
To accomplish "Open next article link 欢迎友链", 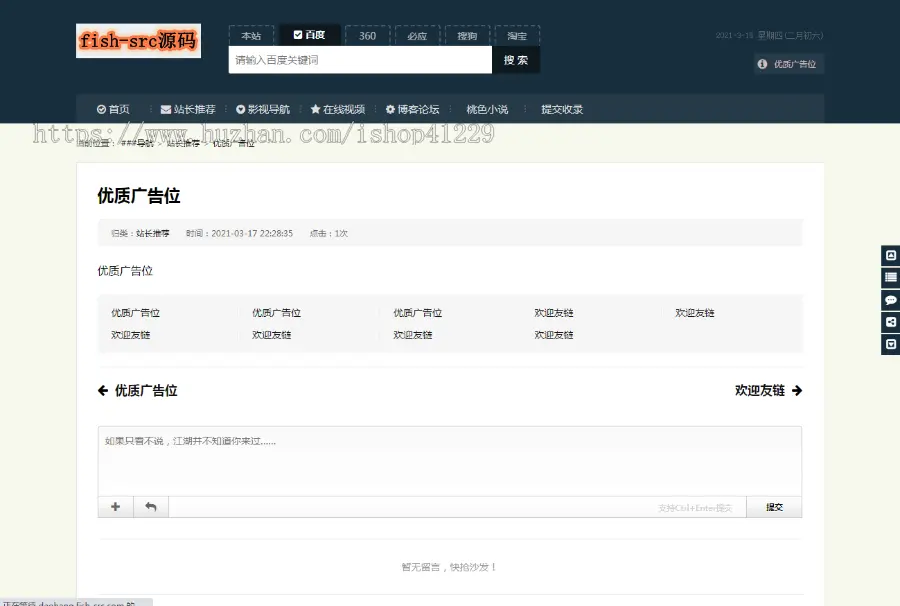I will pos(759,391).
